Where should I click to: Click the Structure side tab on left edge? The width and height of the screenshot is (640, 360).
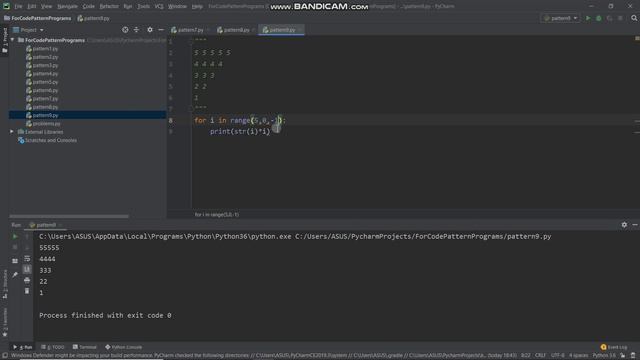(x=5, y=284)
